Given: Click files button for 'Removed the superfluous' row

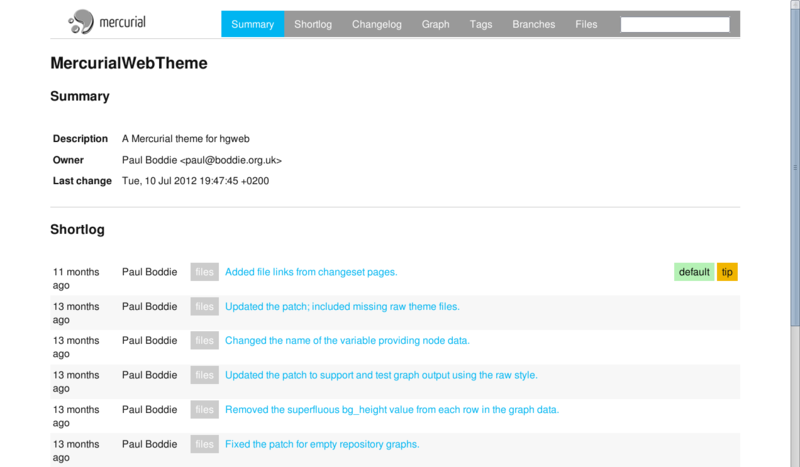Looking at the screenshot, I should click(x=205, y=409).
